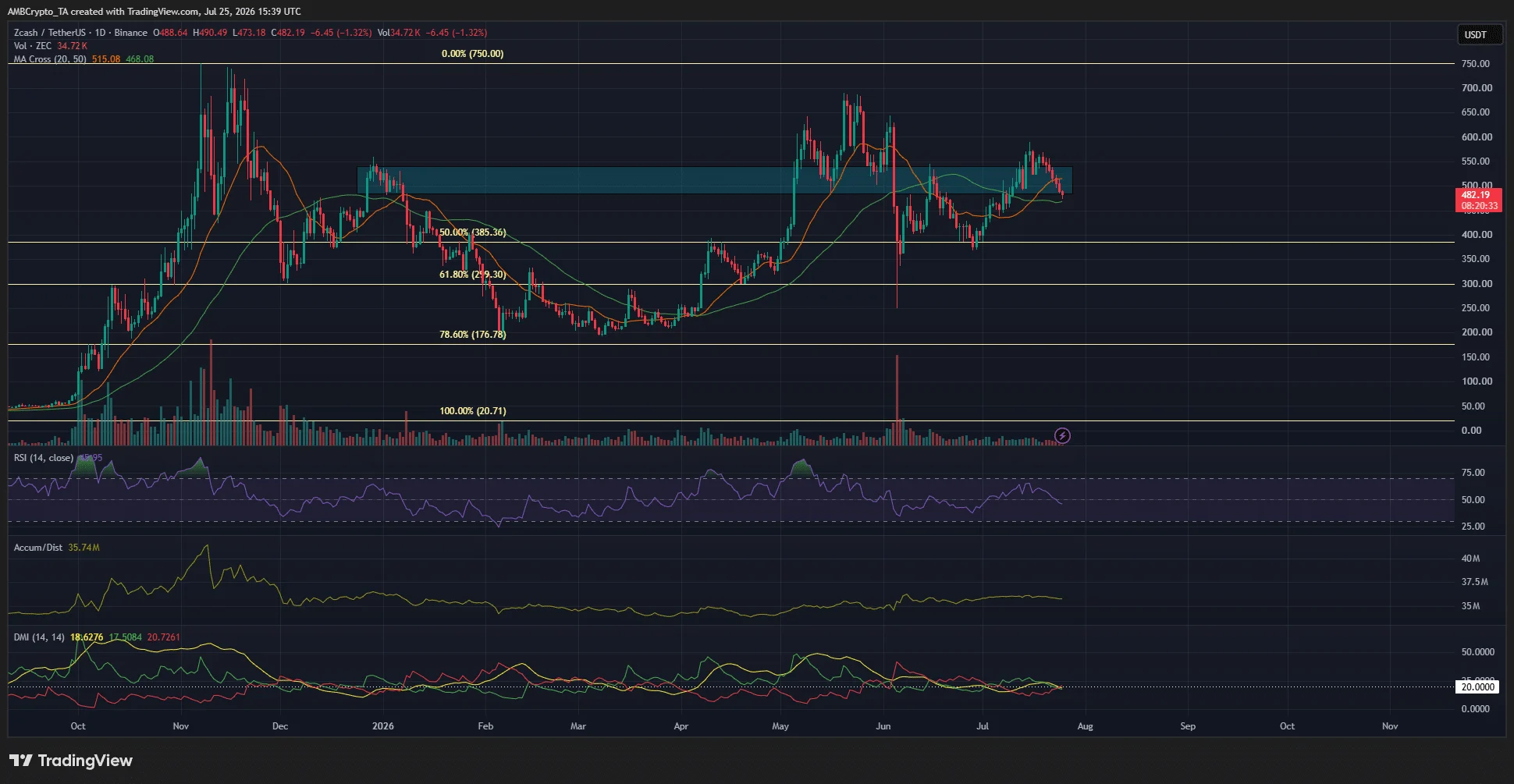Click the Dec label on time axis
1514x784 pixels.
pos(280,726)
